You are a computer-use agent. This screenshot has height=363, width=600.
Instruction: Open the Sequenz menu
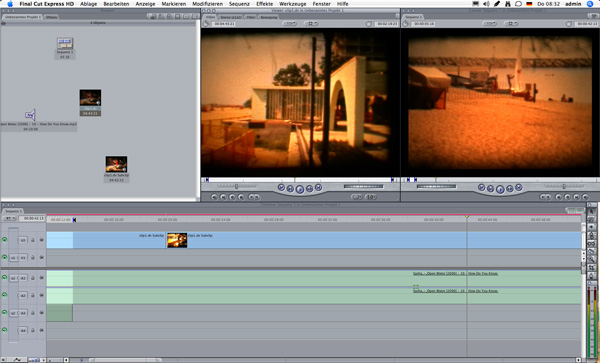(x=239, y=4)
